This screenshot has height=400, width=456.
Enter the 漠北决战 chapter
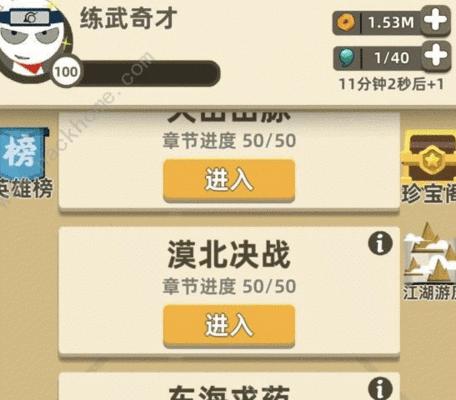(x=229, y=326)
